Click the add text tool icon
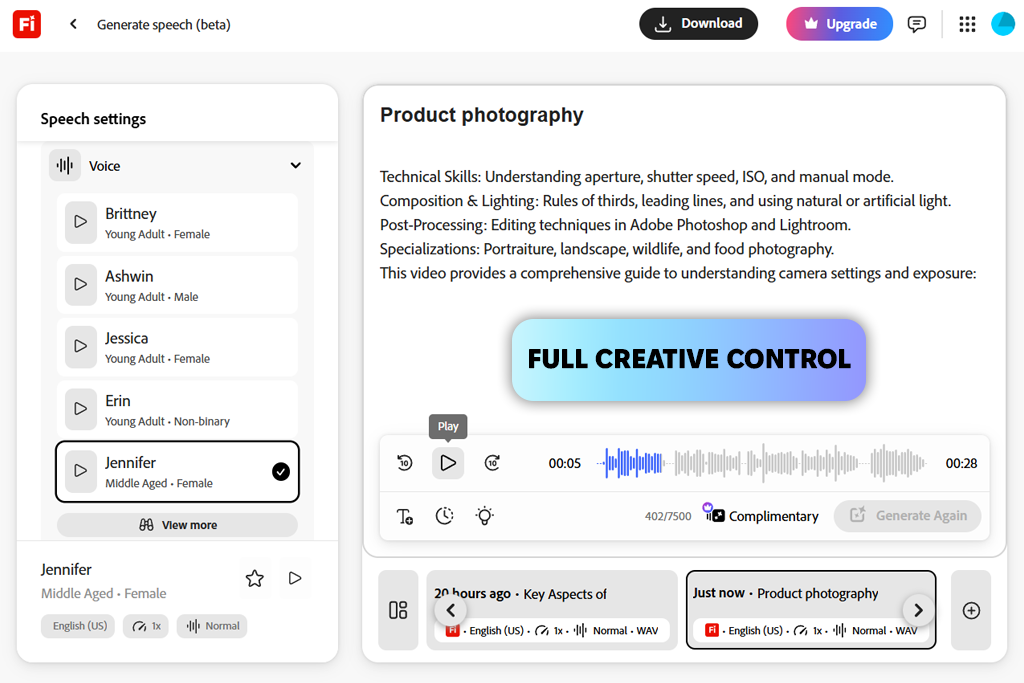Screen dimensions: 1024x683 coord(405,516)
